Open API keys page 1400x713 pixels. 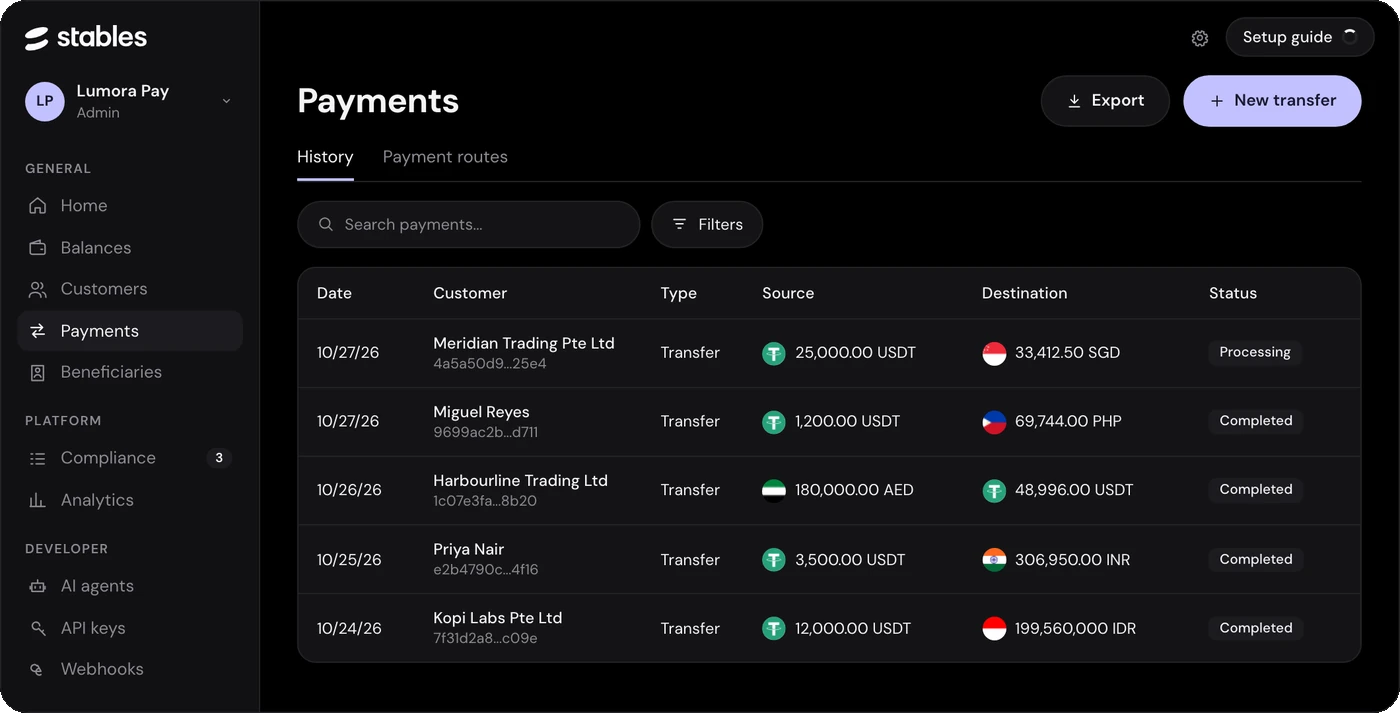click(x=130, y=628)
